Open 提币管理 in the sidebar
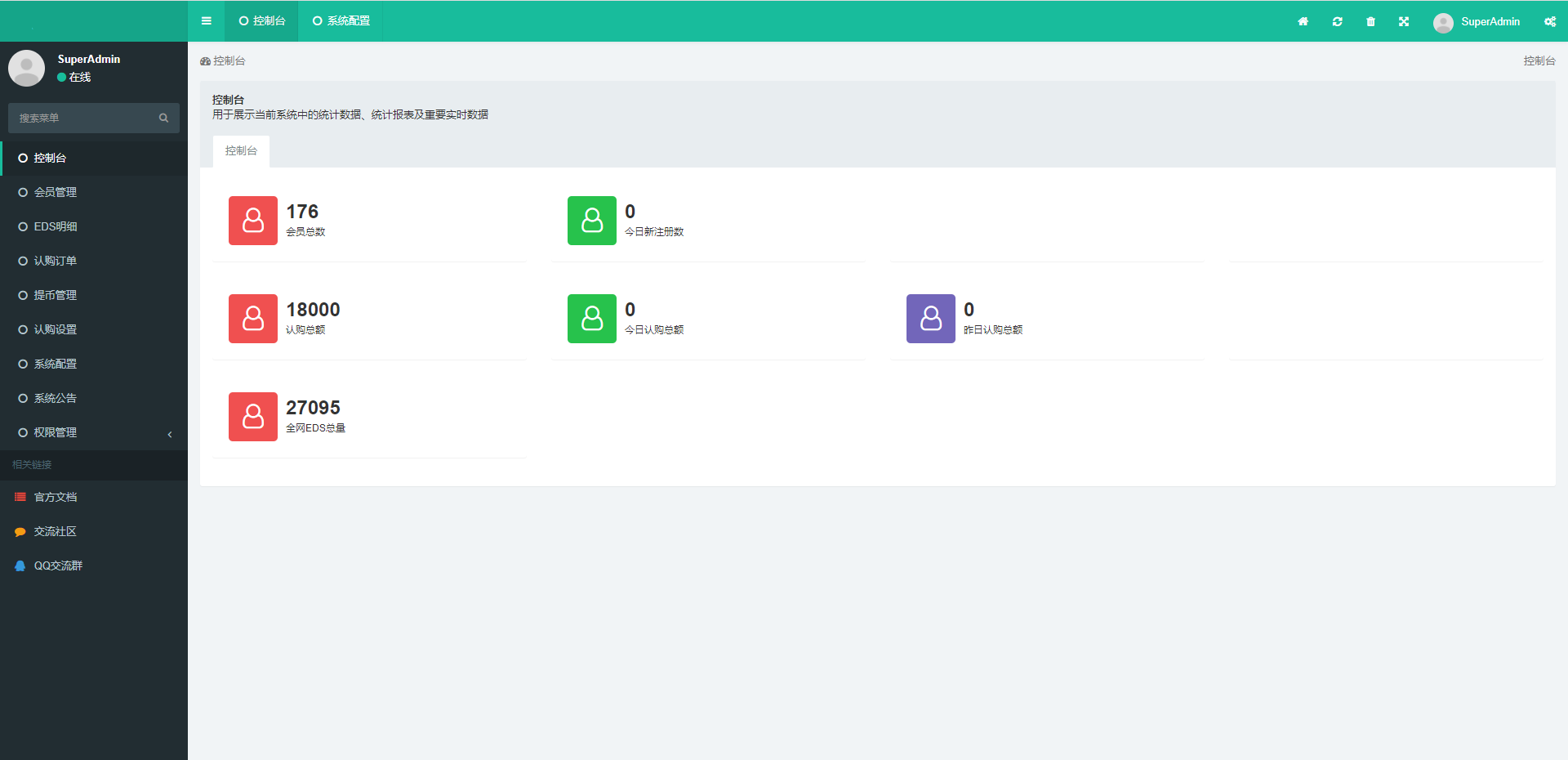The width and height of the screenshot is (1568, 760). 56,295
